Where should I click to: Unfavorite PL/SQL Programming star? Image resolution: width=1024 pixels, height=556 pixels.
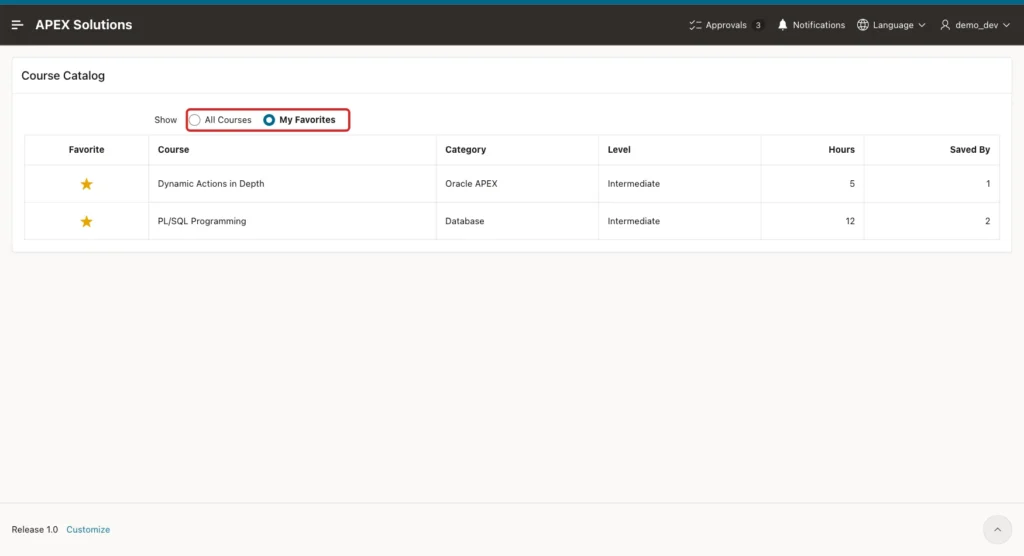(86, 221)
